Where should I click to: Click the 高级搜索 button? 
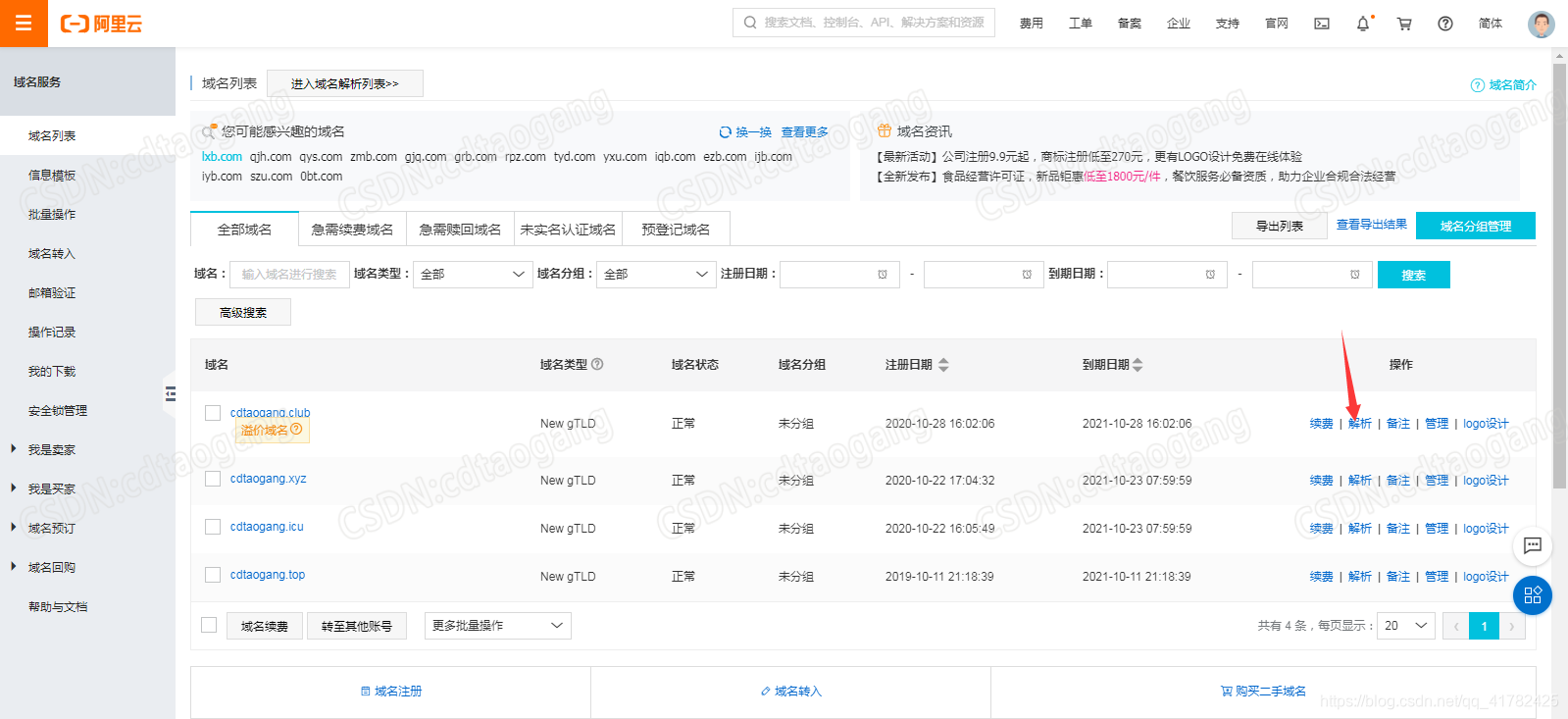(x=243, y=312)
